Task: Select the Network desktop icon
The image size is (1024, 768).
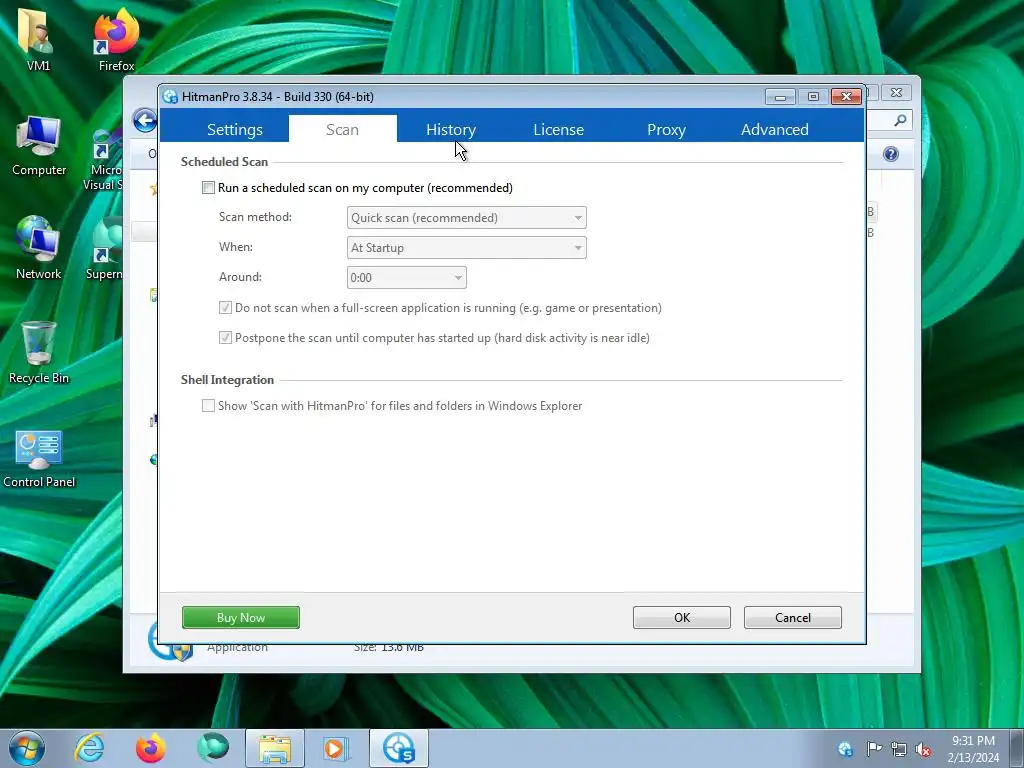Action: point(39,249)
